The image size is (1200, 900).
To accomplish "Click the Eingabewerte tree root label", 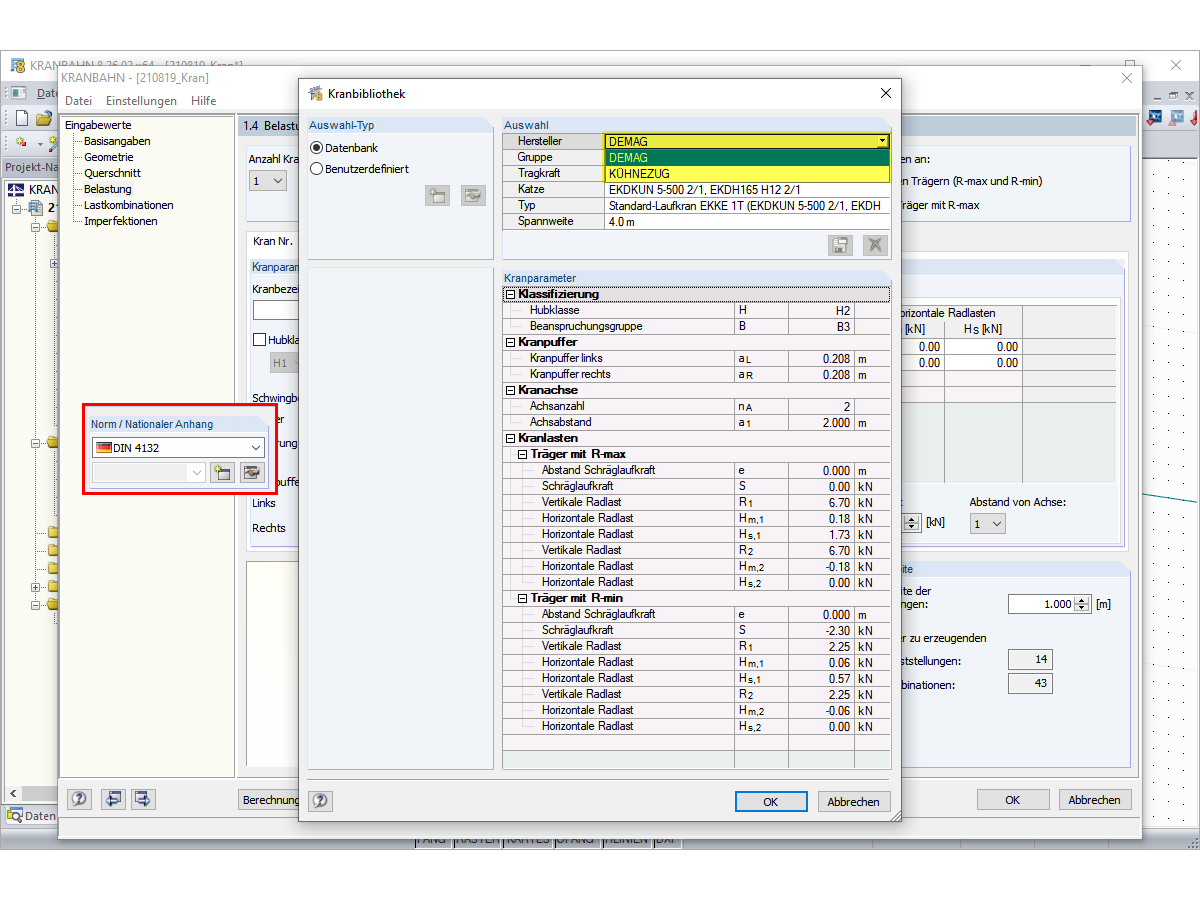I will [98, 125].
